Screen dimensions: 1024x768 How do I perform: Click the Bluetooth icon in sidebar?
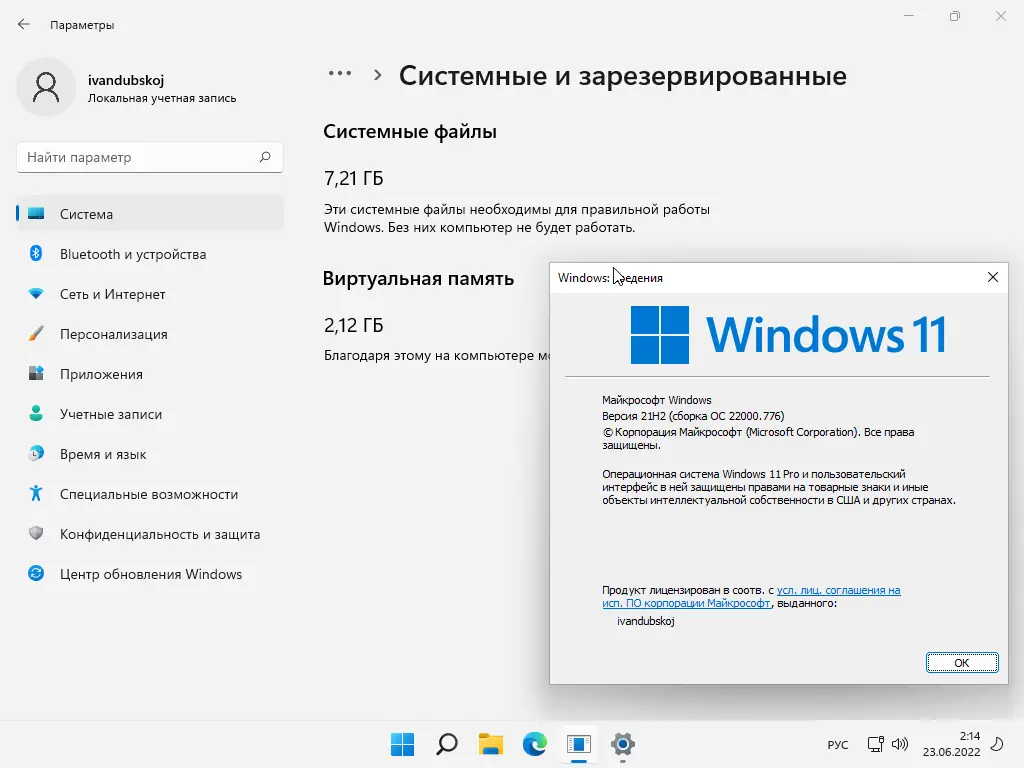pos(36,253)
